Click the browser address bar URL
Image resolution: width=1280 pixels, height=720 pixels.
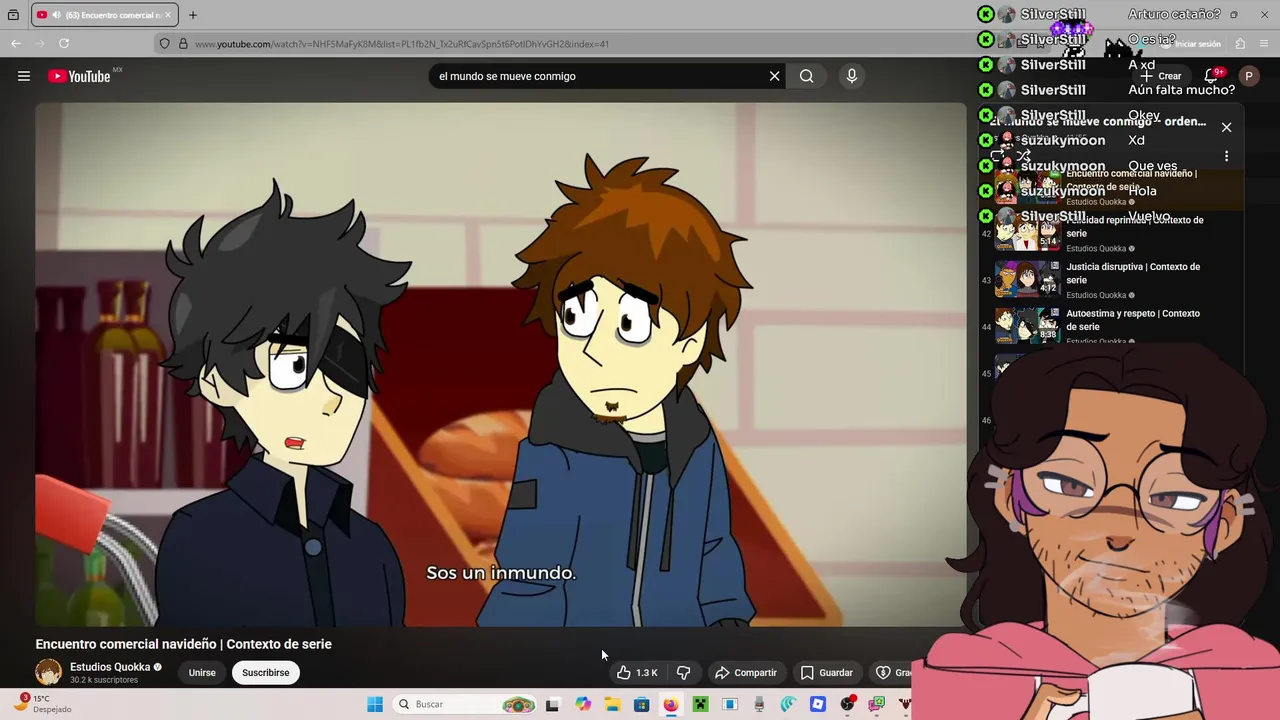click(x=402, y=44)
